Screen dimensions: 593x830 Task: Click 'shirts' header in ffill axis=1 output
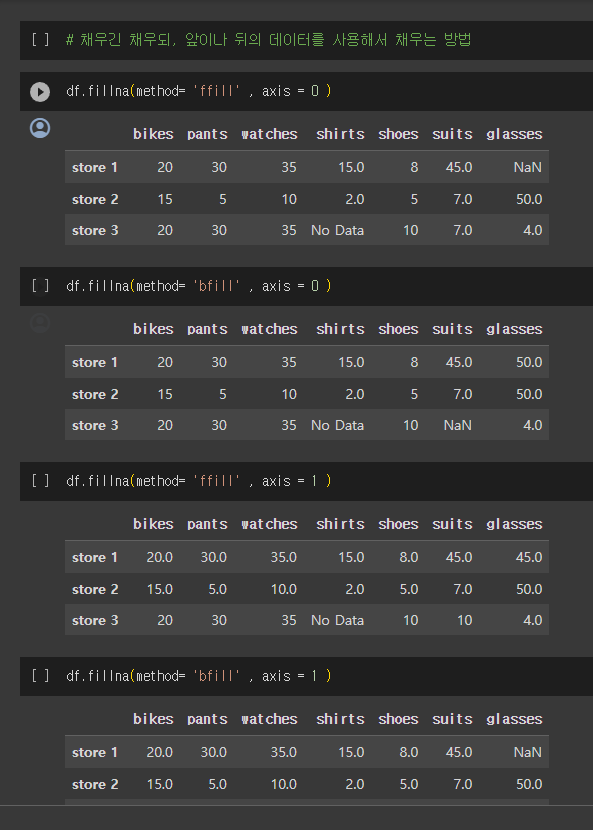coord(340,524)
